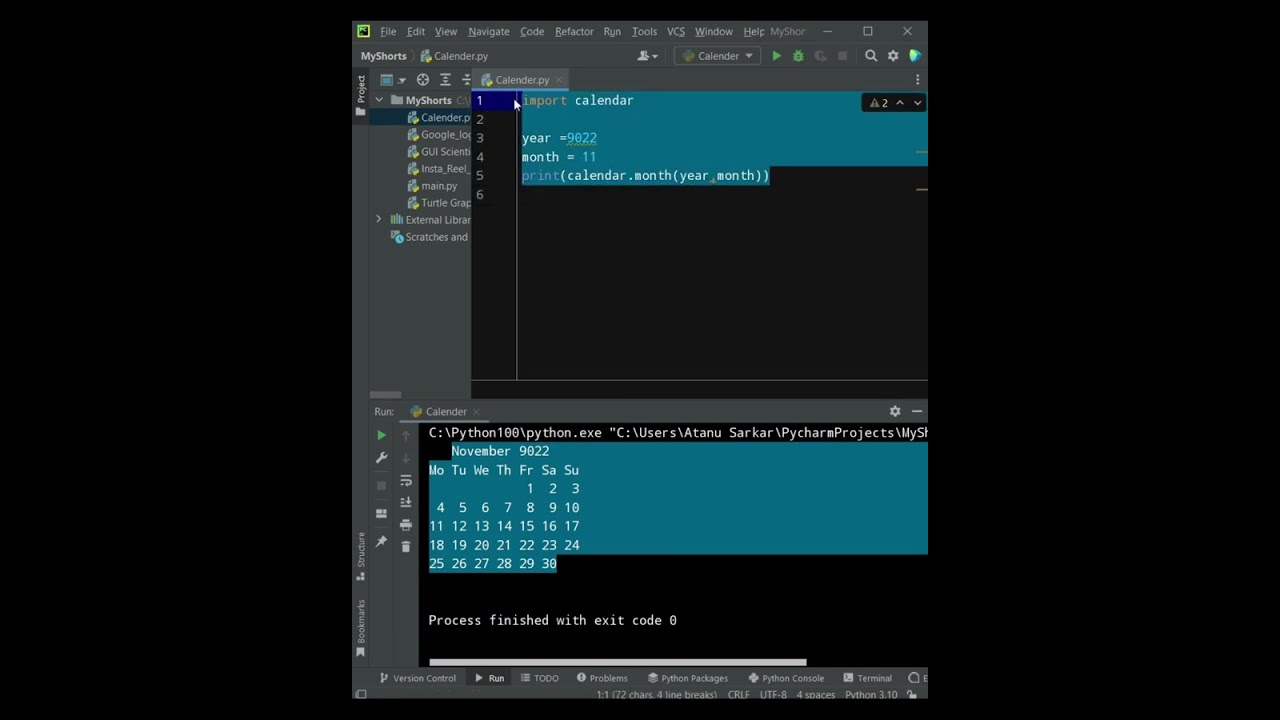
Task: Start debugging with the green bug icon
Action: [798, 56]
